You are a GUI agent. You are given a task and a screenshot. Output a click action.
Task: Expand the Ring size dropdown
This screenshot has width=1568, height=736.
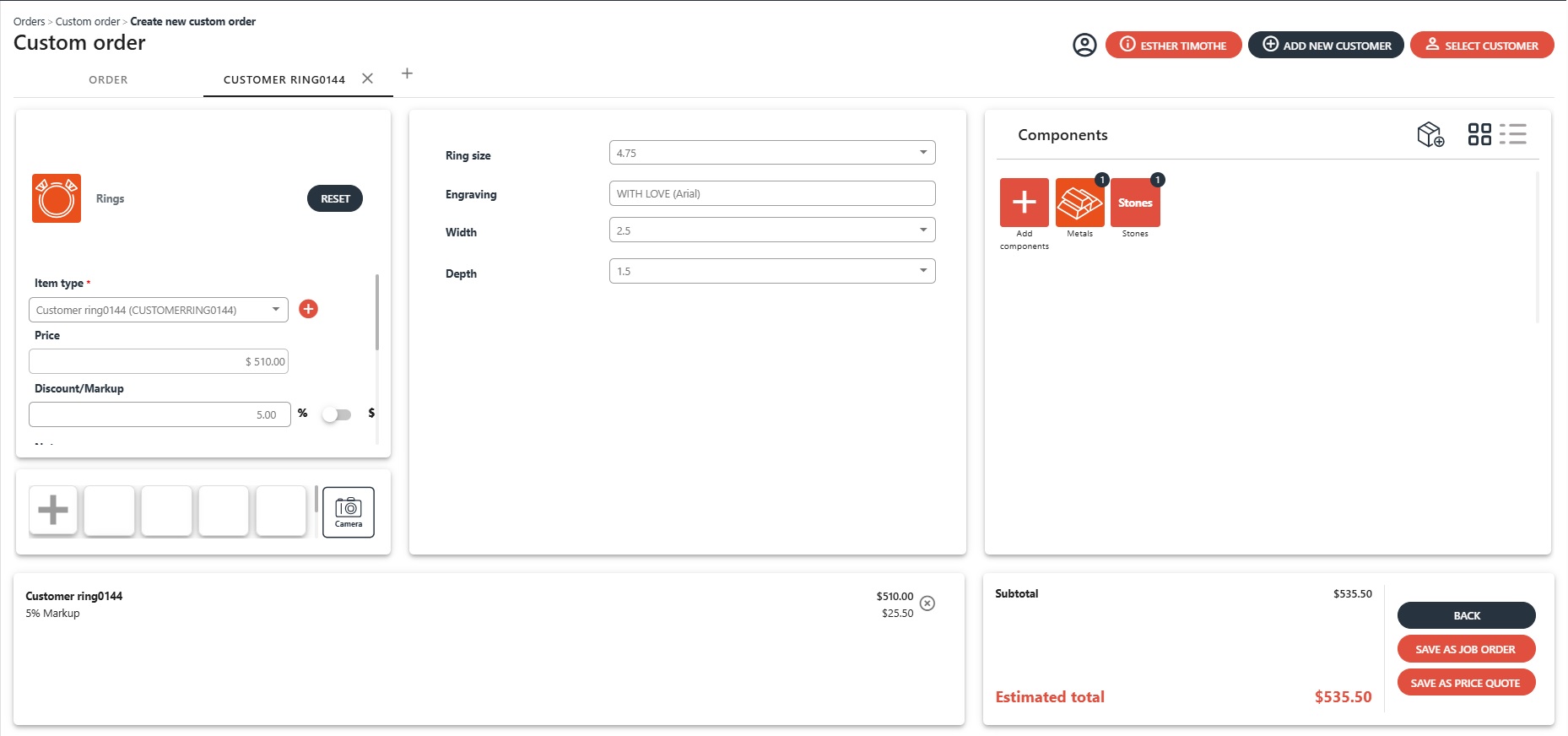(771, 153)
